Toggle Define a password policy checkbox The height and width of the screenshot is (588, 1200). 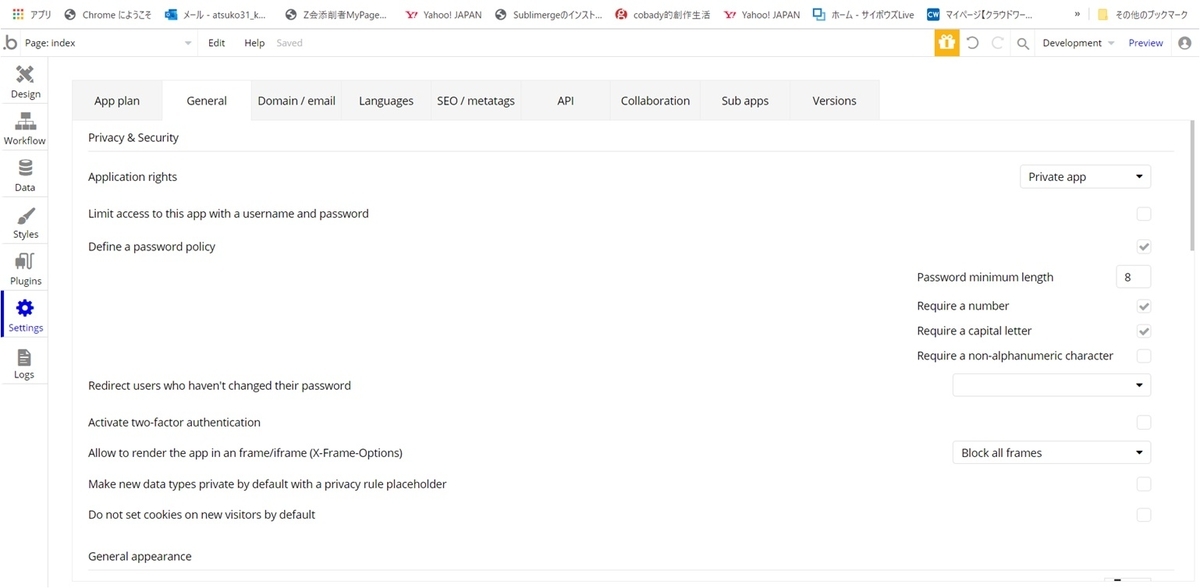tap(1144, 246)
